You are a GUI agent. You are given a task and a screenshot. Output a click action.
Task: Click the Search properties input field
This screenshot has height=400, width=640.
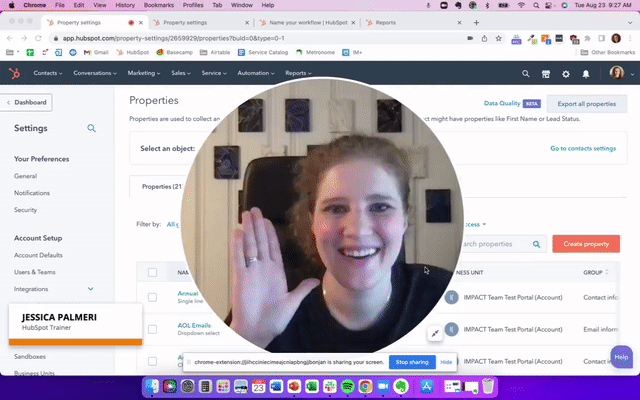tap(490, 243)
